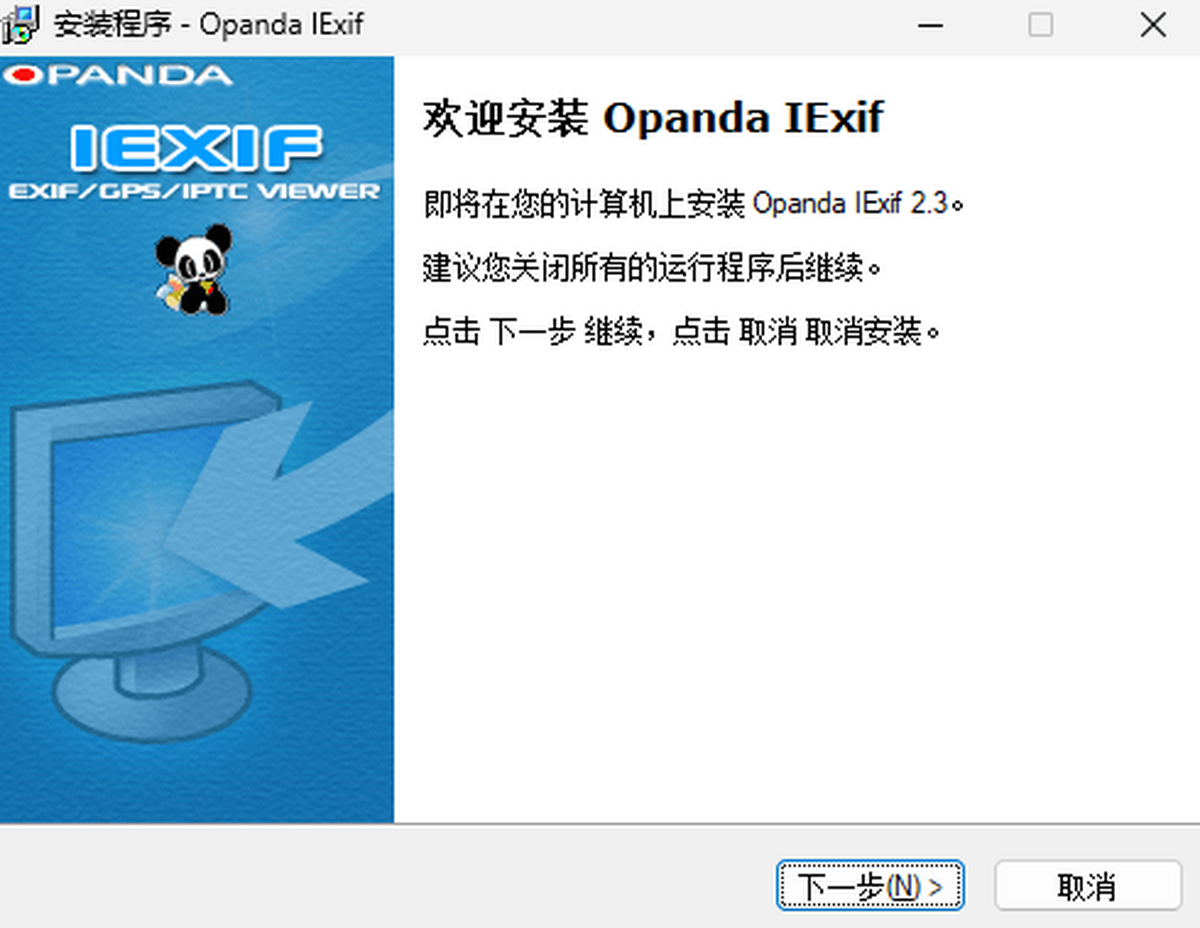1200x928 pixels.
Task: Close the installer window
Action: click(1153, 25)
